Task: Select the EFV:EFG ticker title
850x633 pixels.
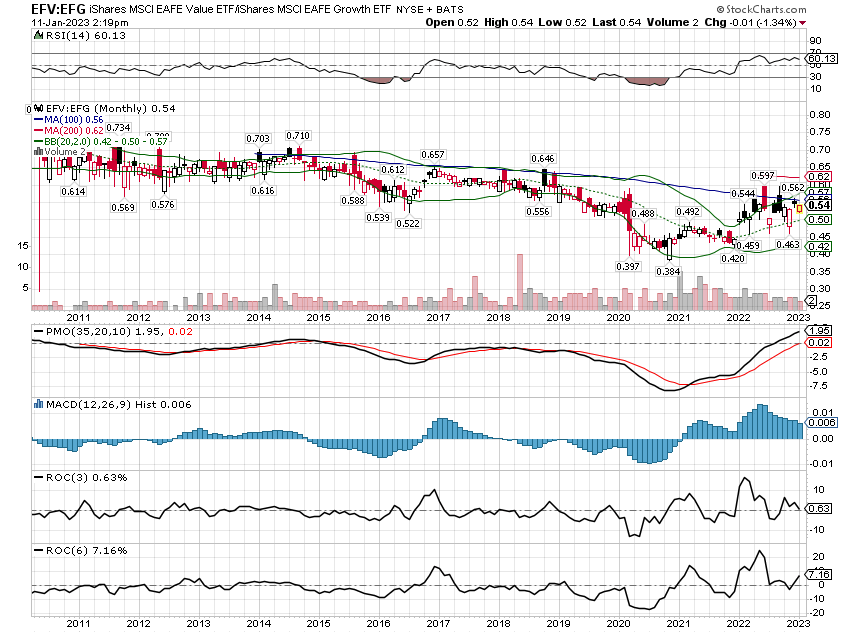Action: (58, 9)
